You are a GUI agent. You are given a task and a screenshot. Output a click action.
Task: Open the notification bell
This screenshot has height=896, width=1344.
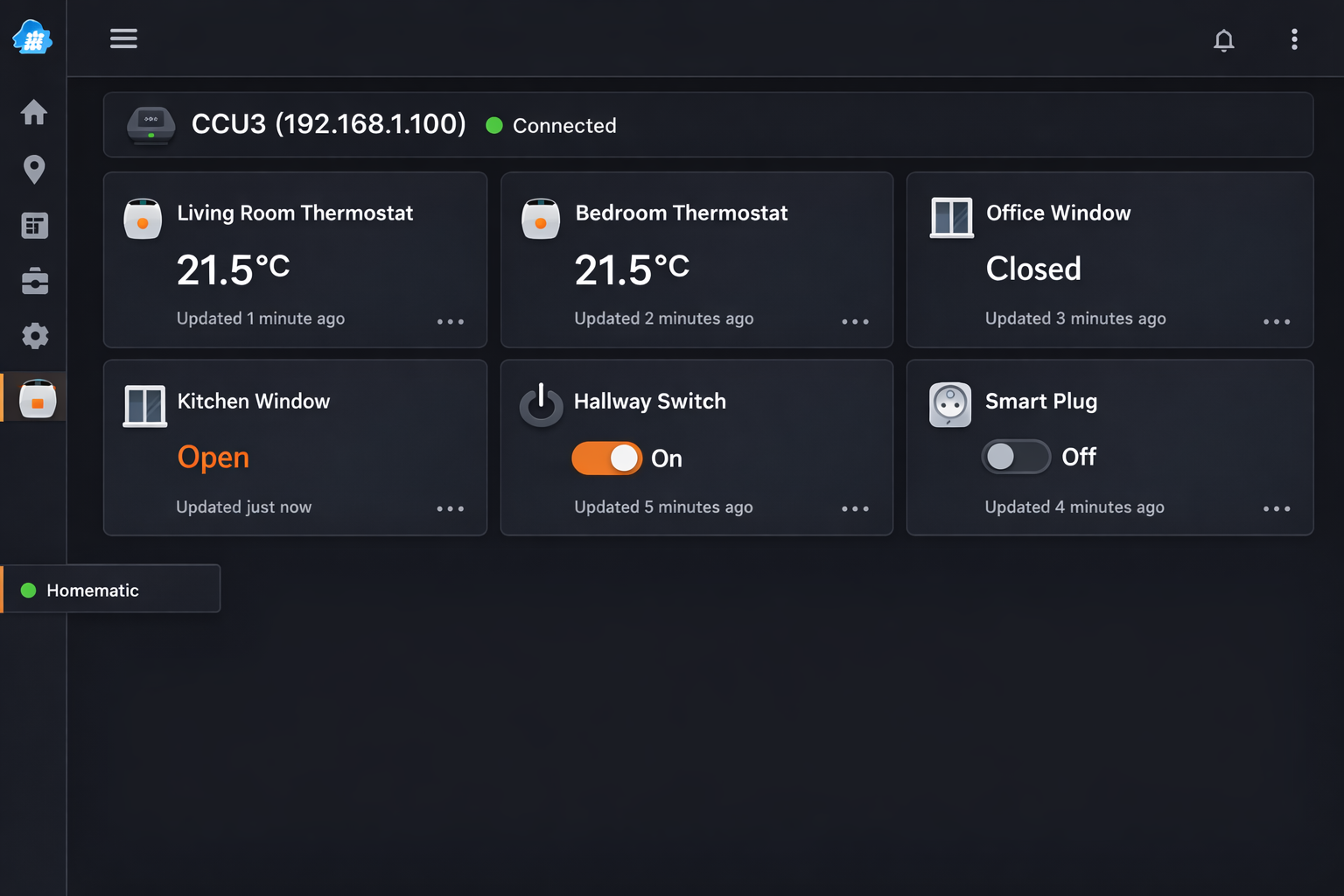coord(1224,40)
